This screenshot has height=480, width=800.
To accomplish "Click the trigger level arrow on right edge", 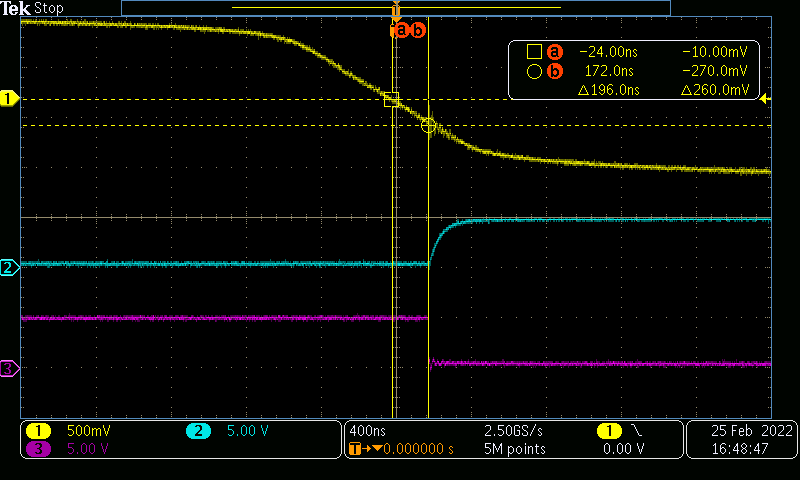I will point(765,99).
